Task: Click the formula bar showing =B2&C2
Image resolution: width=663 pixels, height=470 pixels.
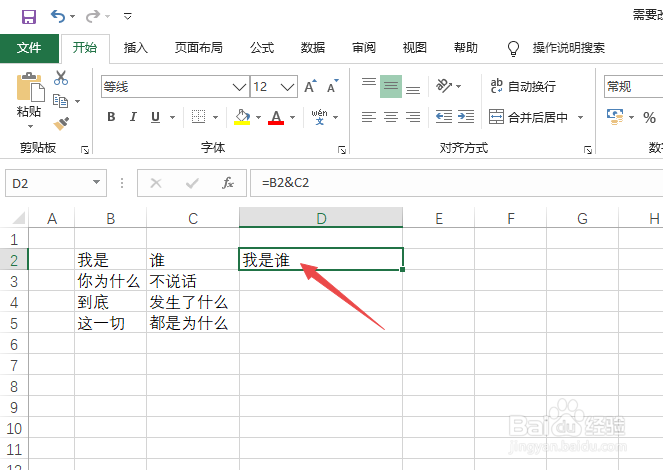Action: 457,183
